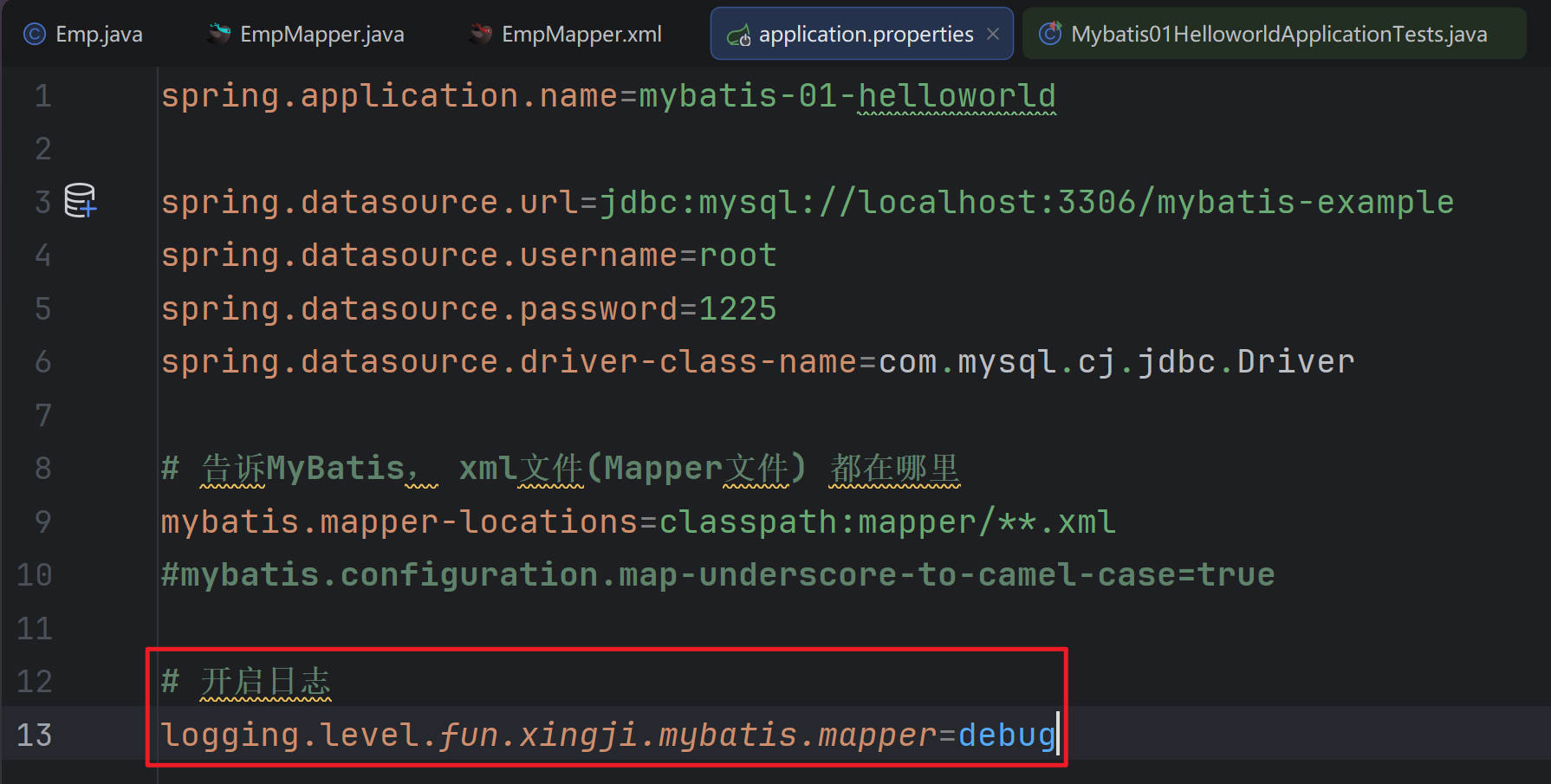Switch to the Emp.java tab
Viewport: 1551px width, 784px height.
tap(99, 34)
